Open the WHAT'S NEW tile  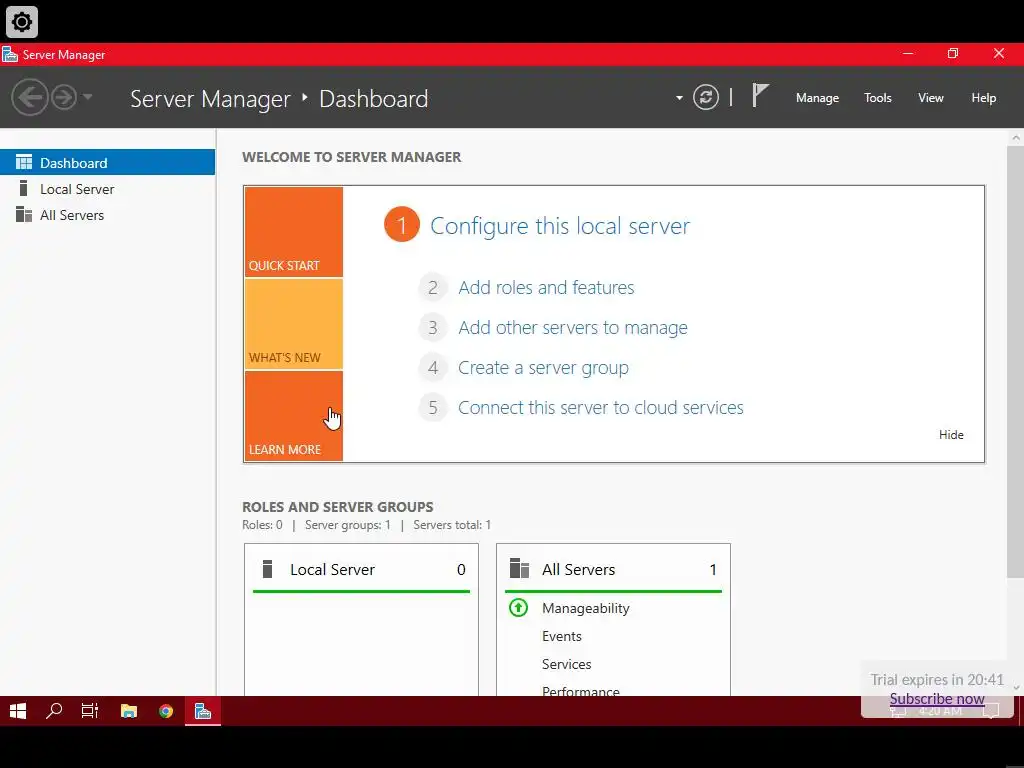coord(294,324)
